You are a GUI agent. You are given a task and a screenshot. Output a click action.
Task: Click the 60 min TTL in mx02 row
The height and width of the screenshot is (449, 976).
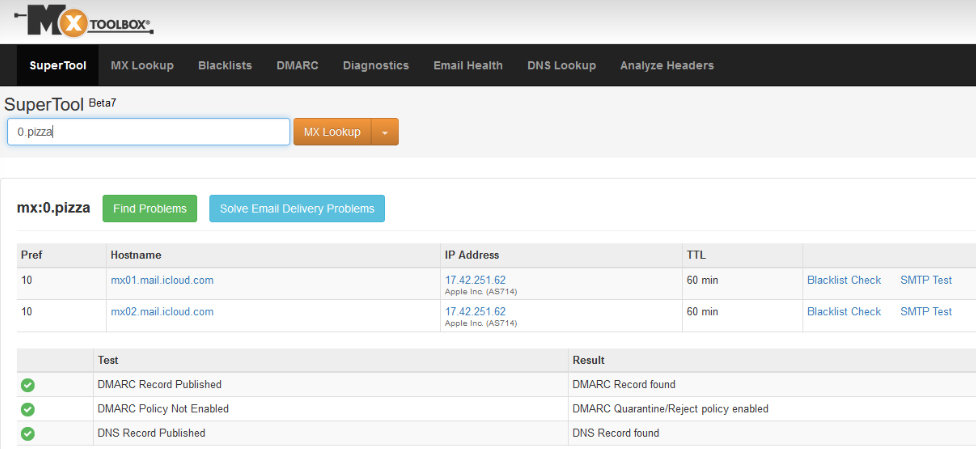pos(702,311)
